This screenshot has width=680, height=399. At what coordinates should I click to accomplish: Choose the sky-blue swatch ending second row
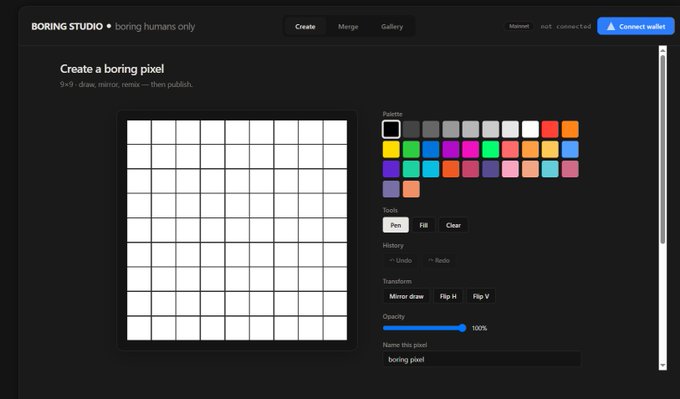(570, 149)
